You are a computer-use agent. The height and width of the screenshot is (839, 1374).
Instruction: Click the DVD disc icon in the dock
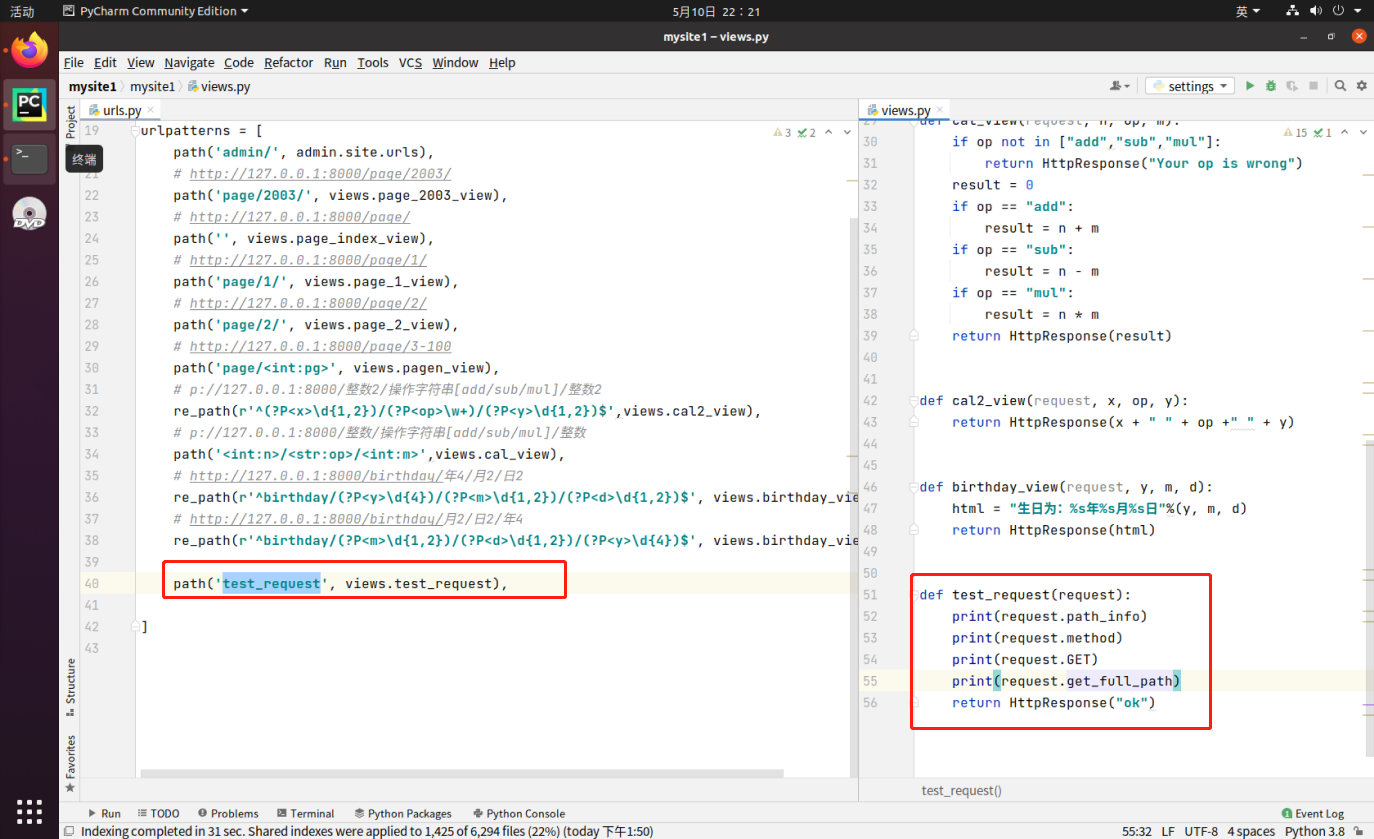tap(30, 213)
